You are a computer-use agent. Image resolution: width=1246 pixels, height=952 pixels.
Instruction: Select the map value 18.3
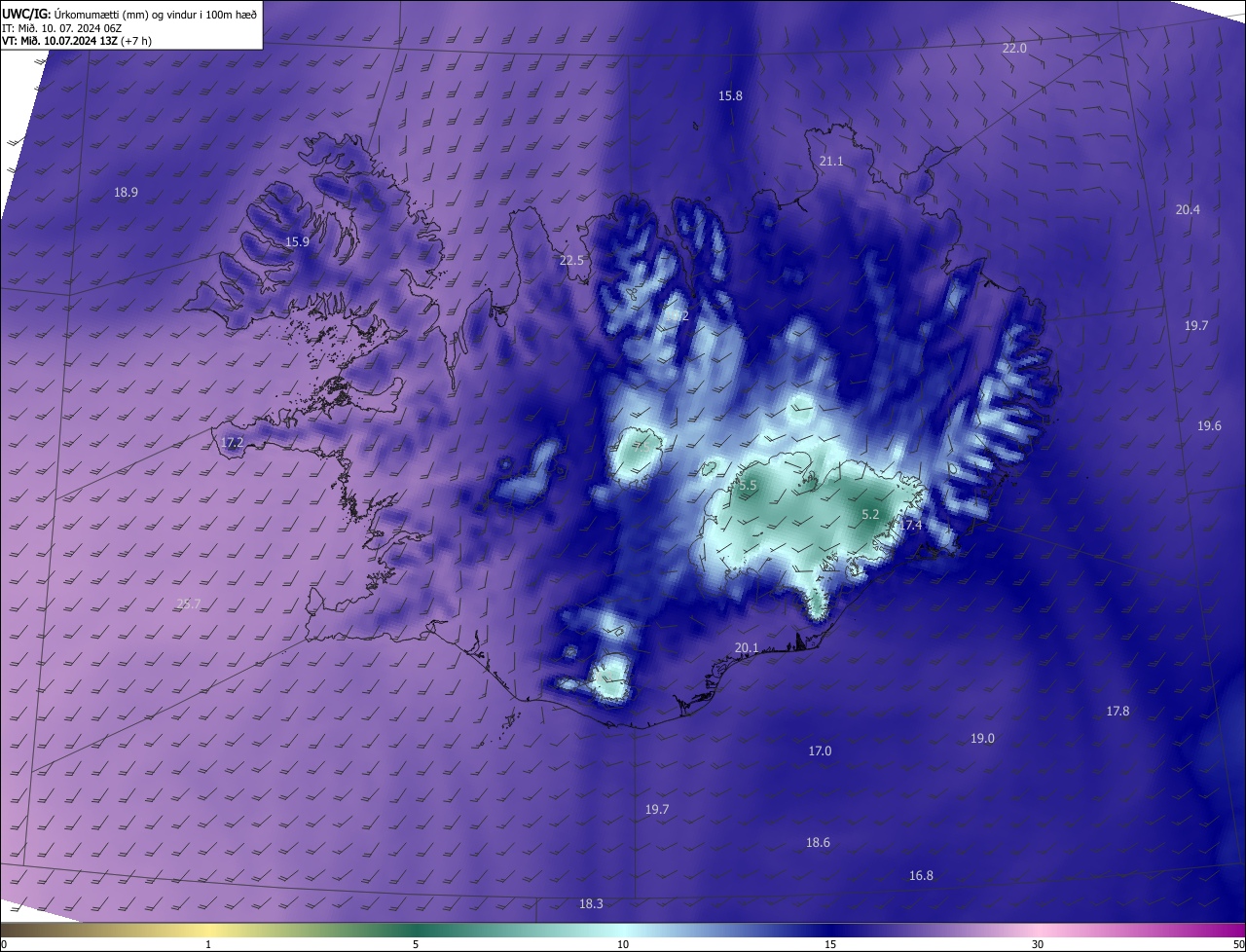(x=591, y=903)
